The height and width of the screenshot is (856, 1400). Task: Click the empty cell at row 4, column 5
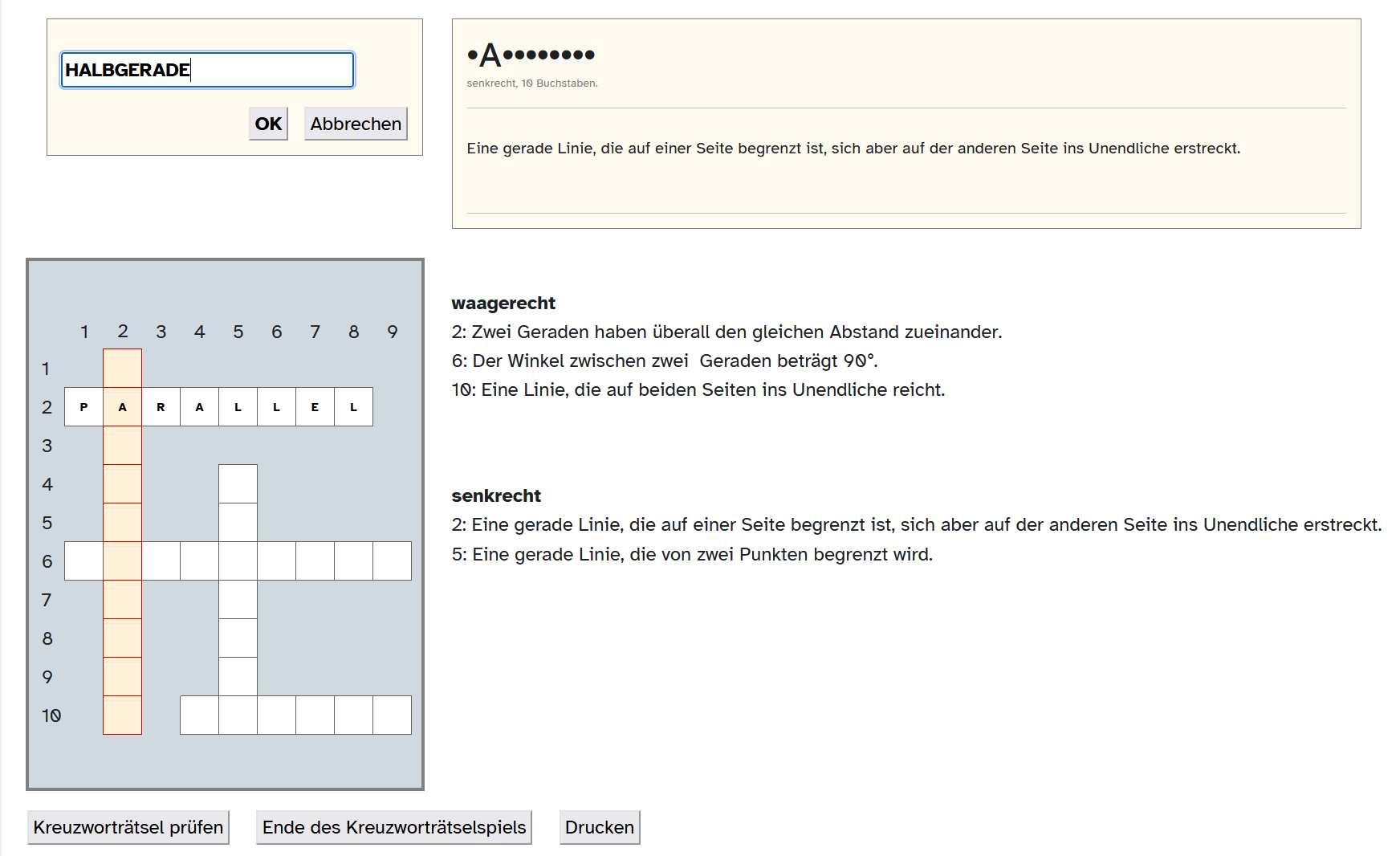click(238, 484)
